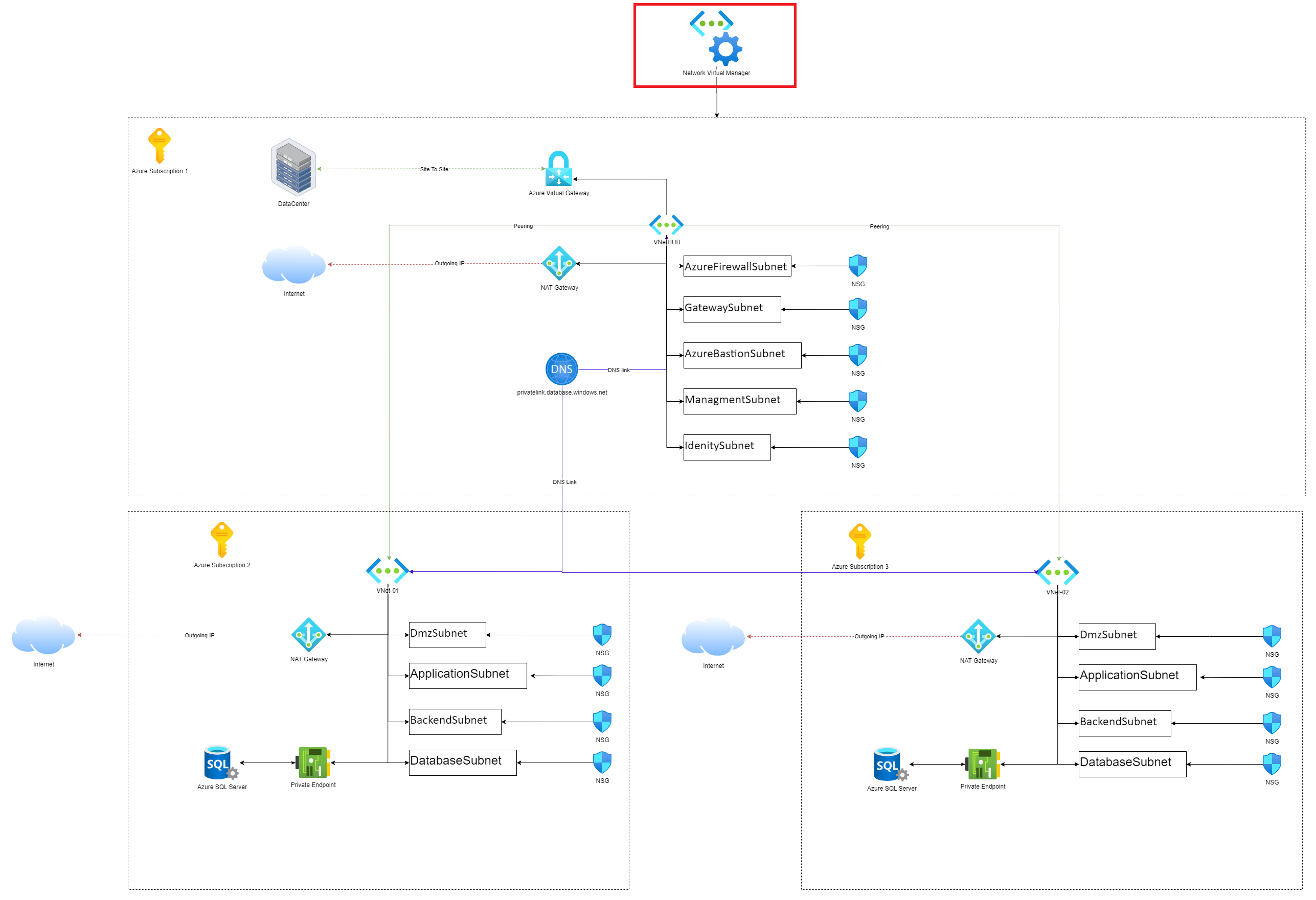Select NSG shield beside AzureFirewallSubnet
1316x900 pixels.
(x=857, y=265)
